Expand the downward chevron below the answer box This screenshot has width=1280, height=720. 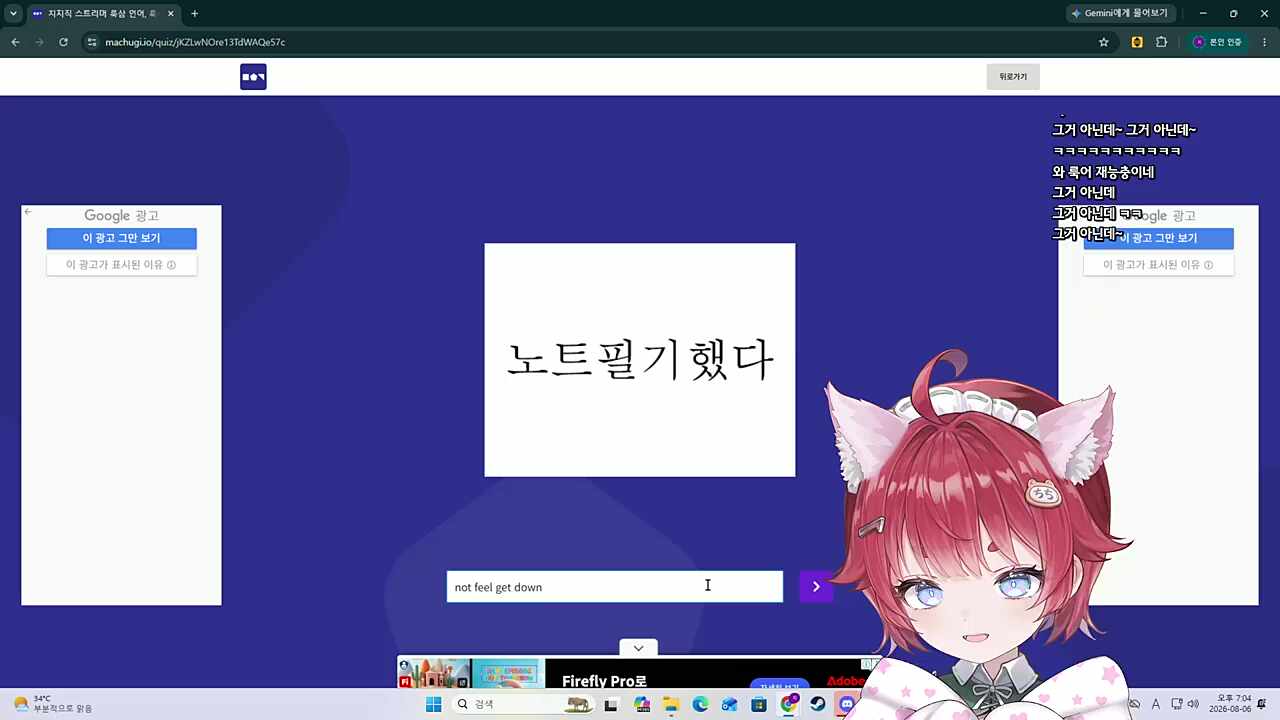[638, 648]
